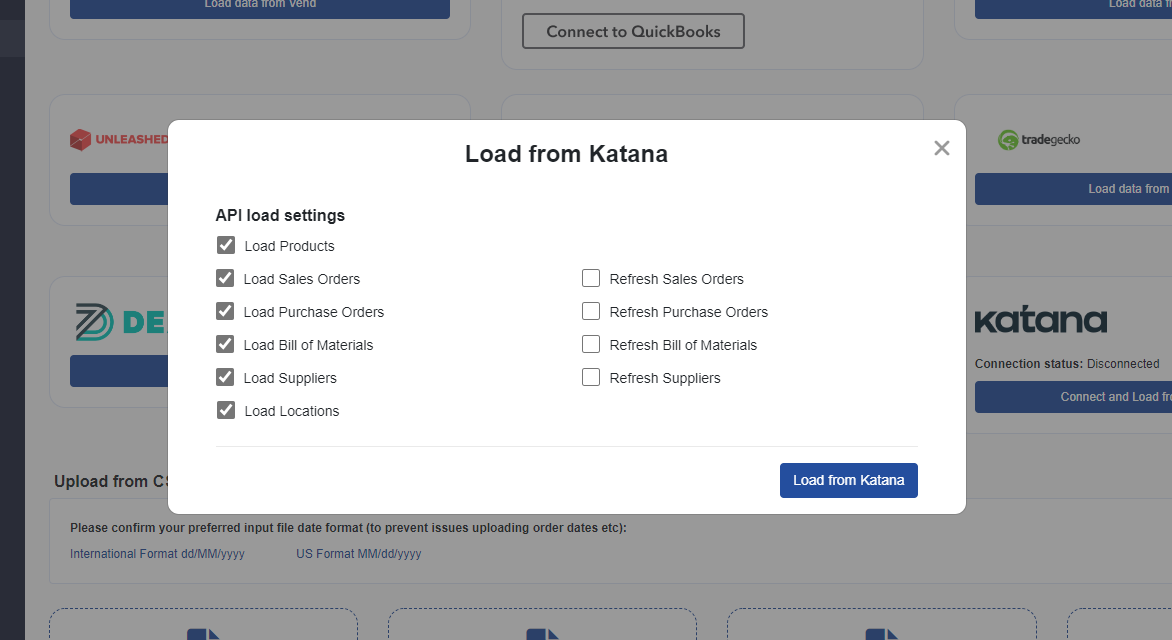
Task: Select International Format dd/MM/yyyy
Action: click(x=157, y=554)
